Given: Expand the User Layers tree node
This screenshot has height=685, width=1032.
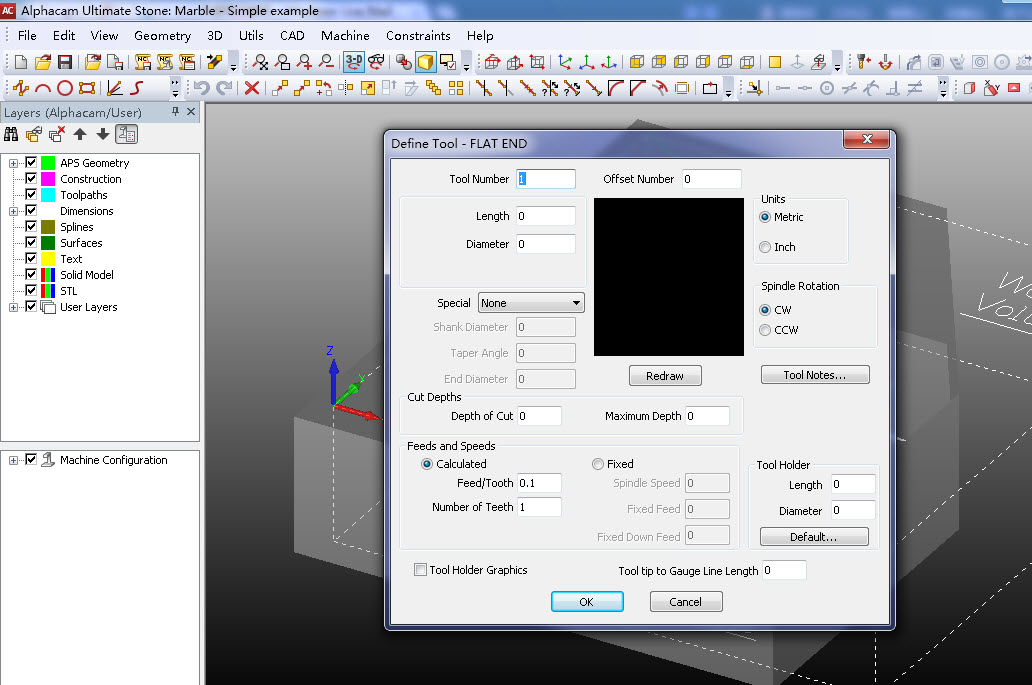Looking at the screenshot, I should 13,307.
